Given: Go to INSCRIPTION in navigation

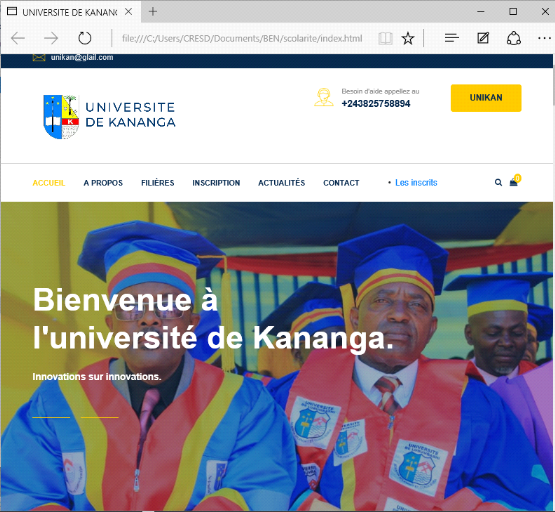Looking at the screenshot, I should [216, 183].
